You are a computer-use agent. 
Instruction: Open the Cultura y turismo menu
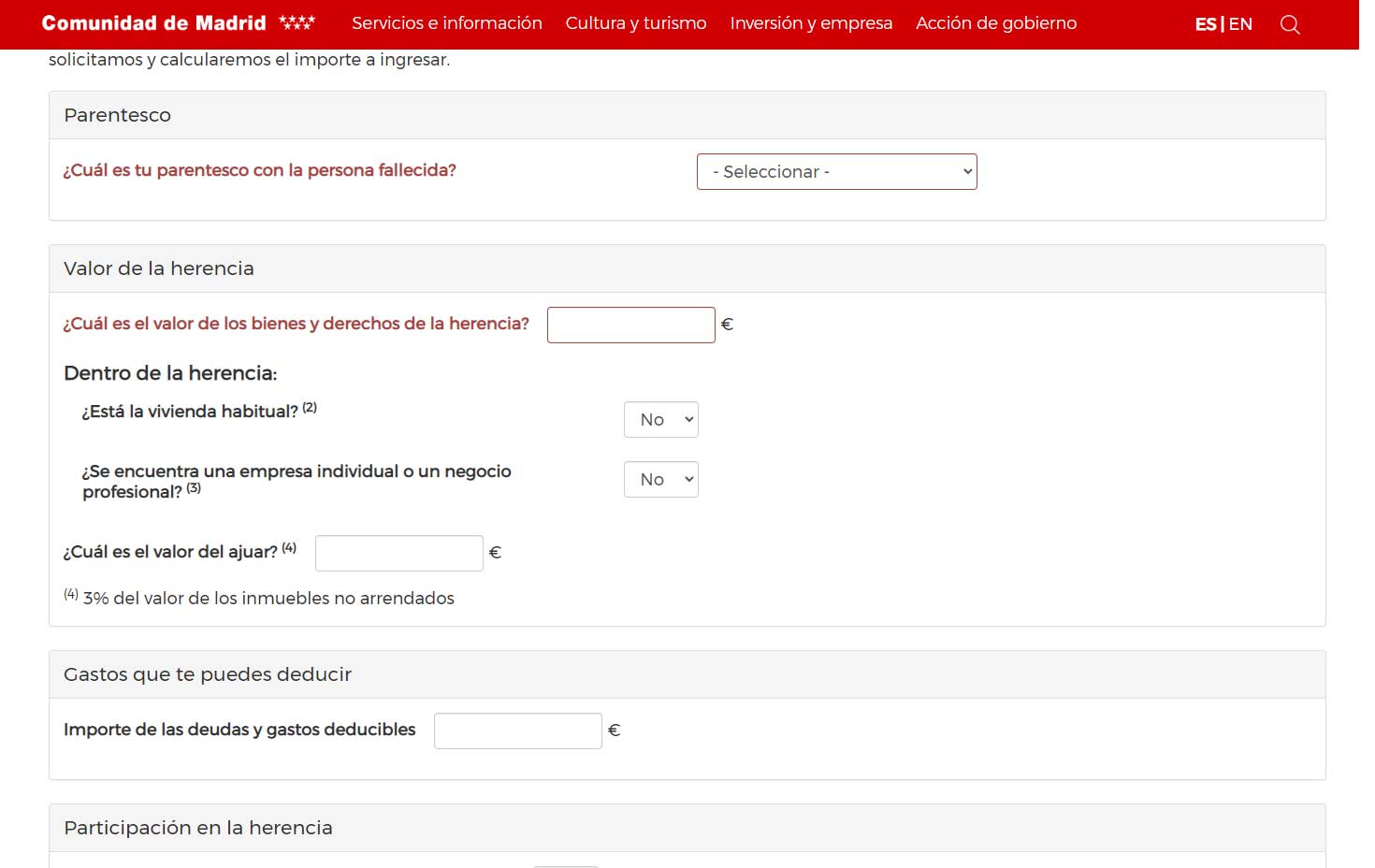pos(635,23)
